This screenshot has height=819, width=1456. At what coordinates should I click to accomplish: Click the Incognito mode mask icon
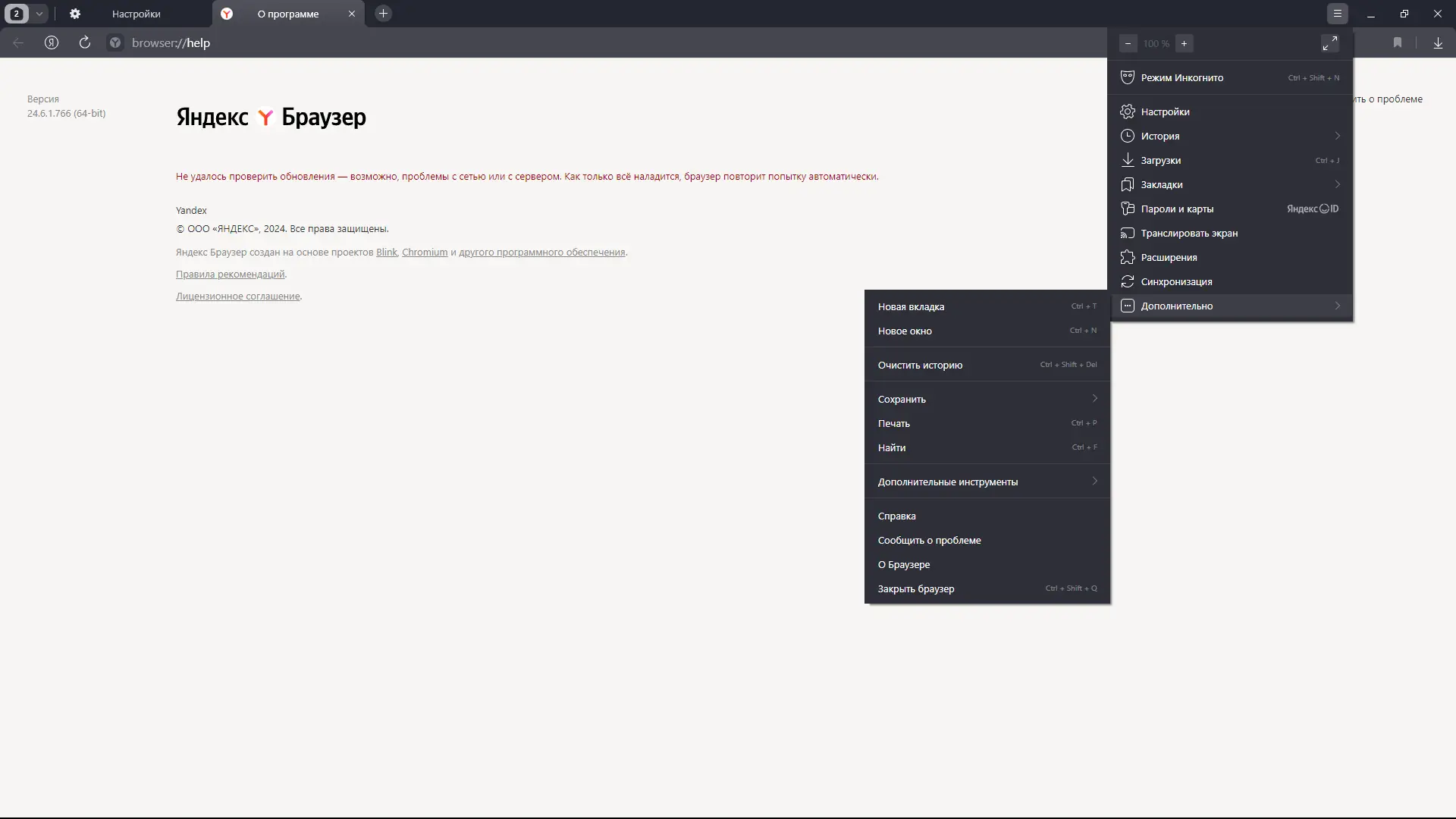1128,77
